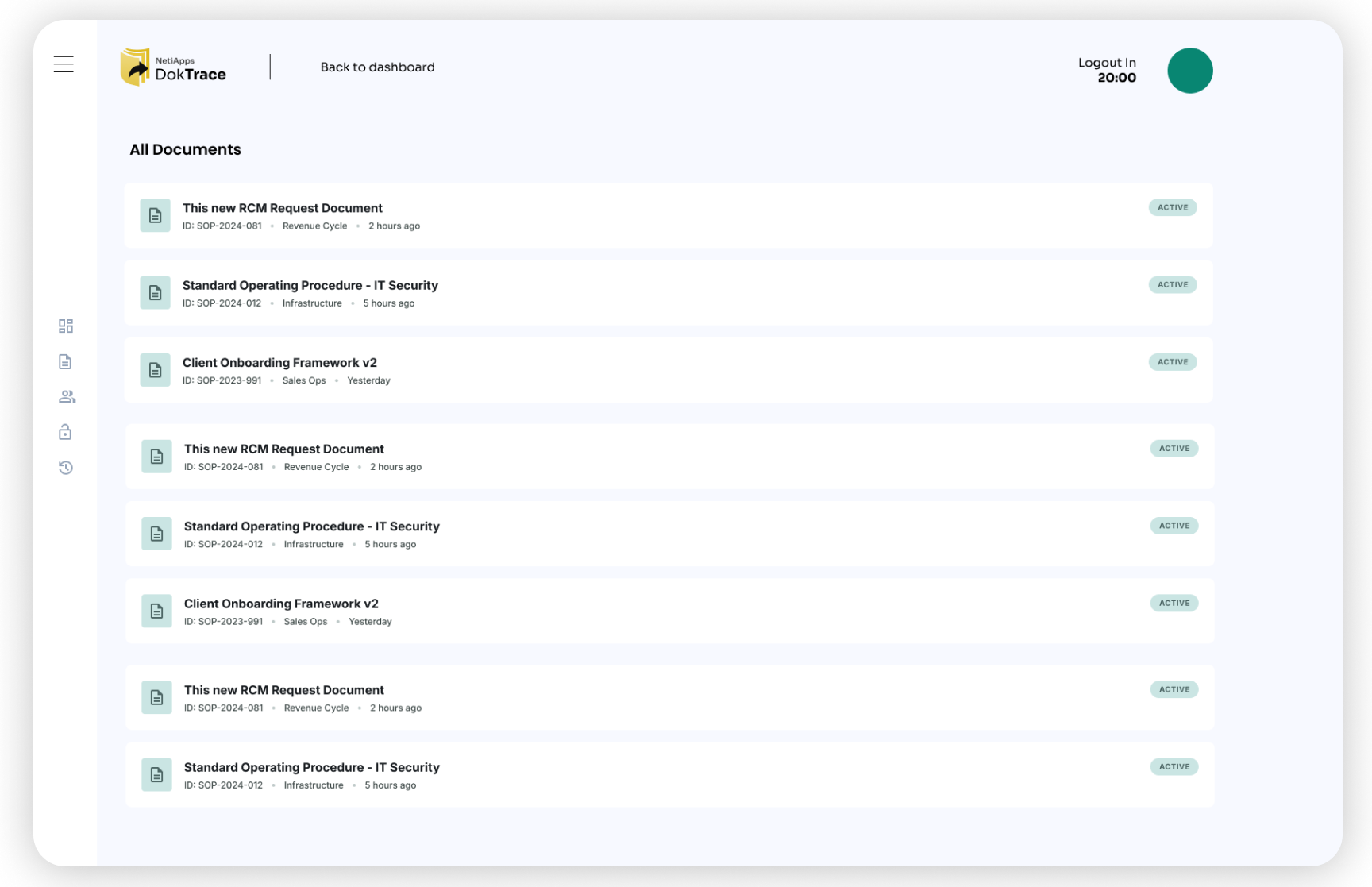Click file icon of first RCM Request Document

coord(156,215)
